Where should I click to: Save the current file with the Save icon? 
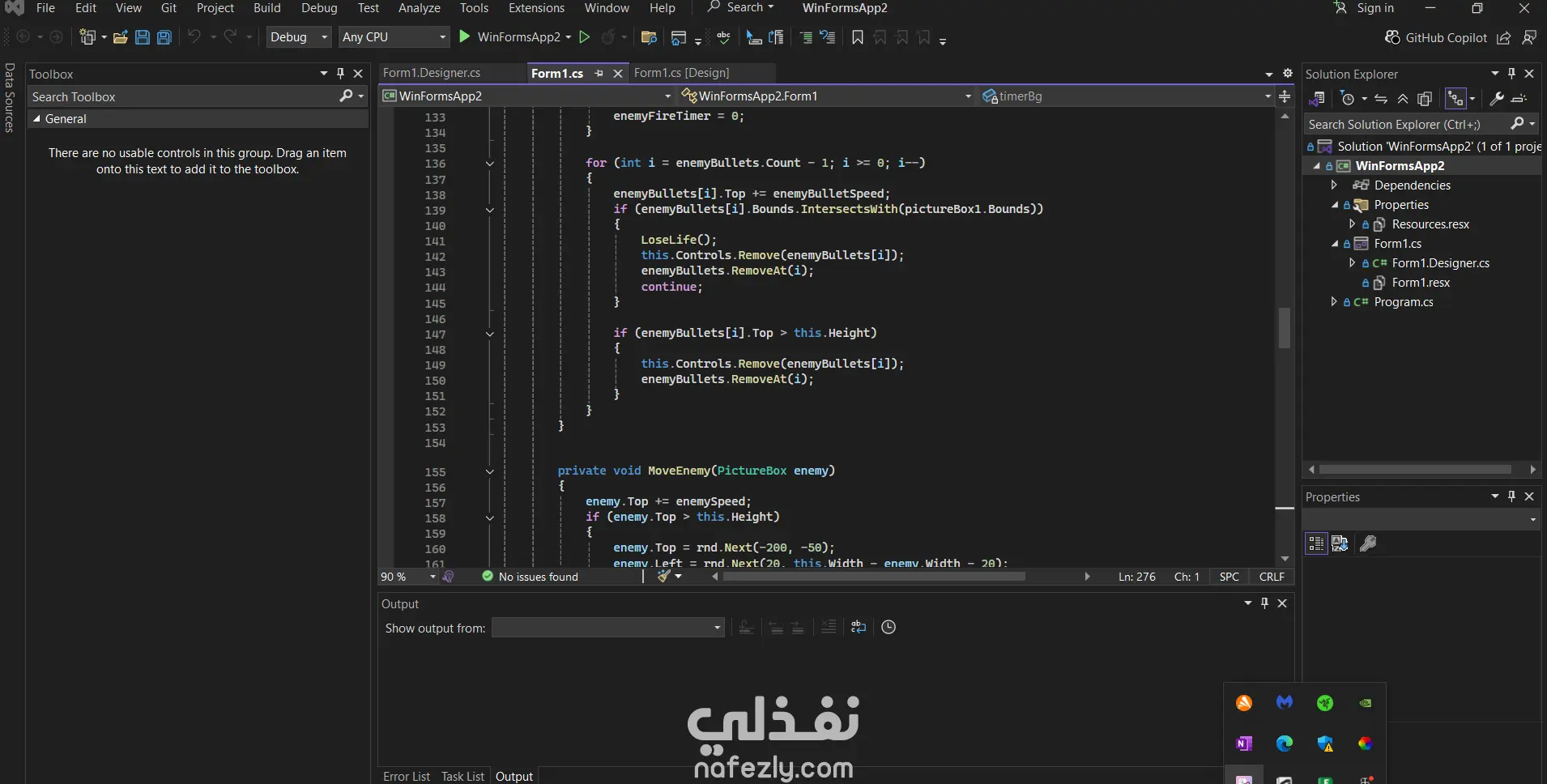pyautogui.click(x=143, y=37)
